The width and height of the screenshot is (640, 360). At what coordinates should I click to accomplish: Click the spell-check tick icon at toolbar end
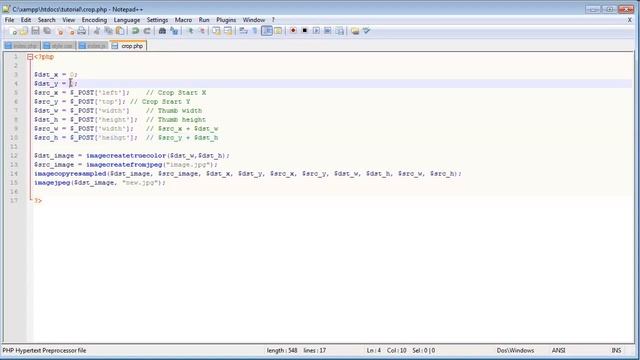pos(367,31)
